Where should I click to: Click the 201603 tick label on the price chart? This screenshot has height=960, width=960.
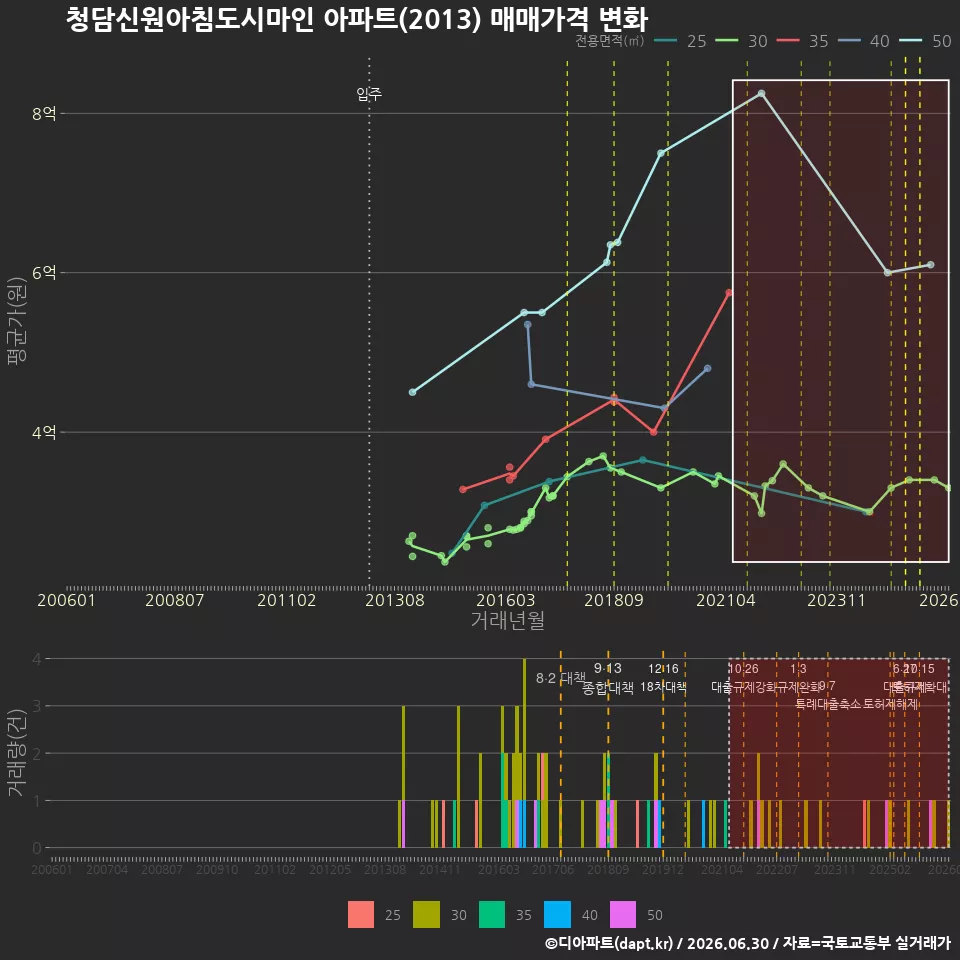pyautogui.click(x=506, y=600)
